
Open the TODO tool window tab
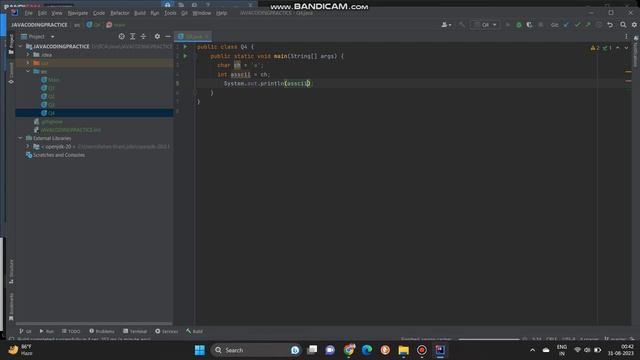71,331
